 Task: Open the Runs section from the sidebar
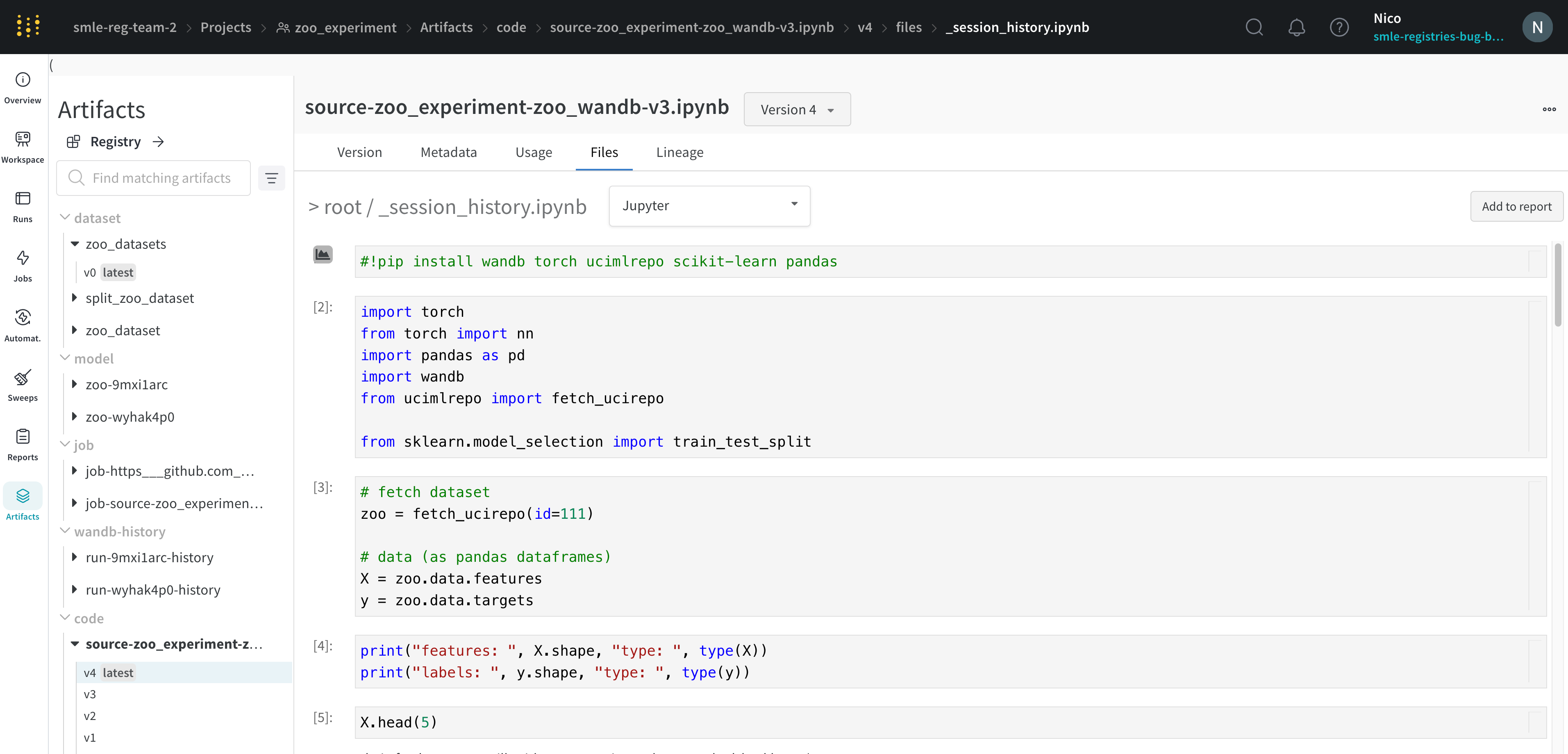(23, 205)
